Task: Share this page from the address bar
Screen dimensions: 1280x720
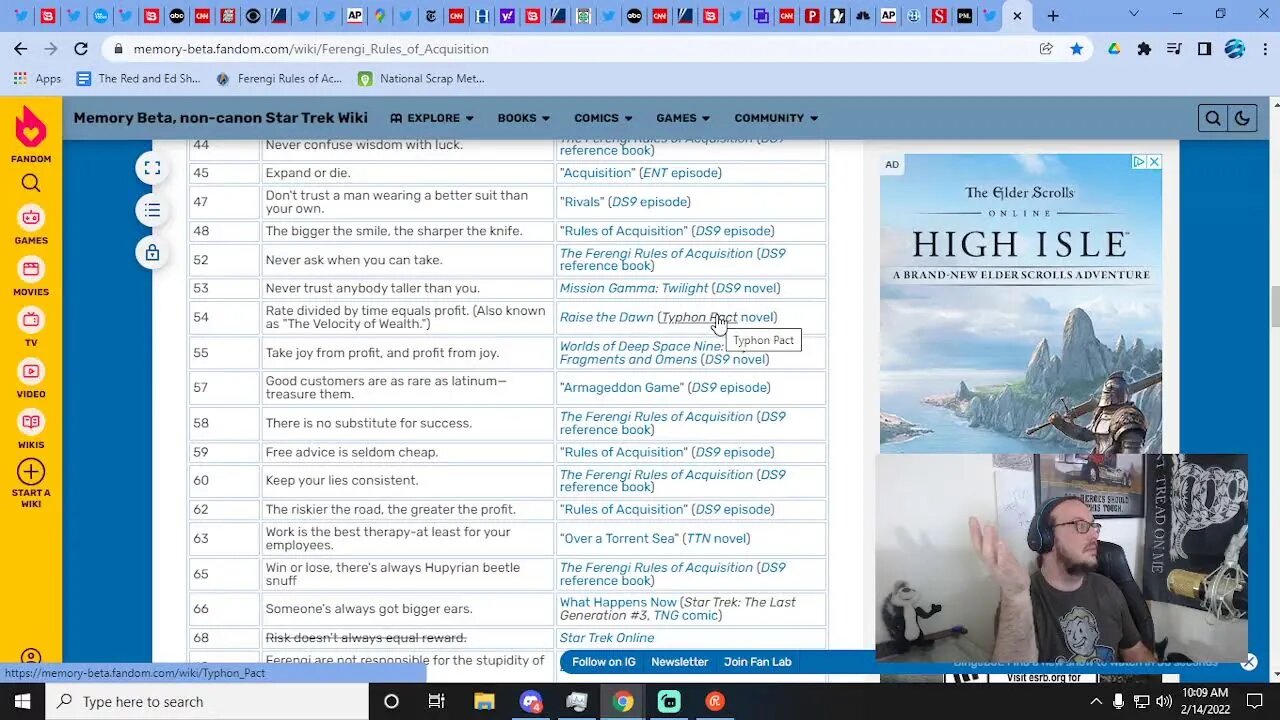Action: click(x=1046, y=48)
